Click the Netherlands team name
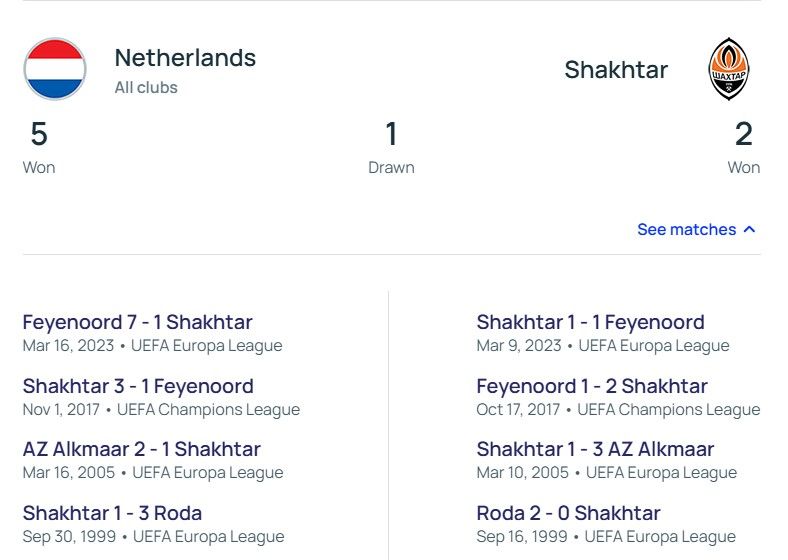 coord(185,58)
